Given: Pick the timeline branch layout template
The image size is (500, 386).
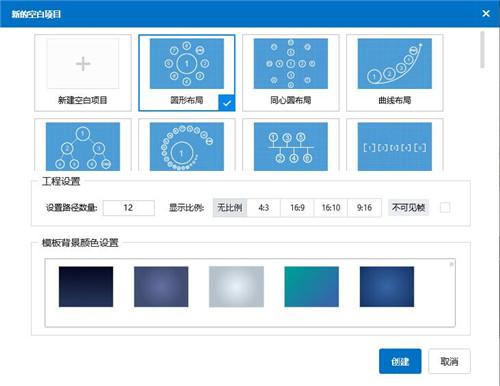Looking at the screenshot, I should (x=291, y=145).
